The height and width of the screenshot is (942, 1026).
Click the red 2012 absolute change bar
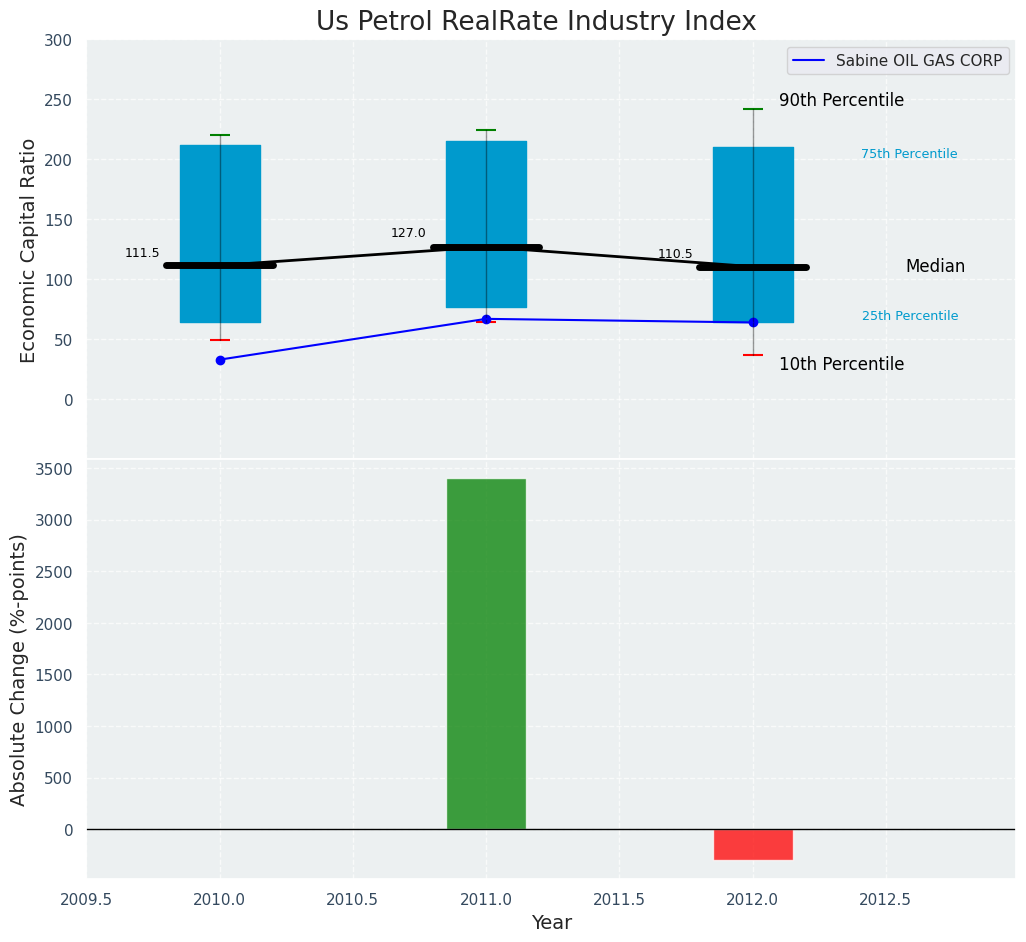pos(753,845)
